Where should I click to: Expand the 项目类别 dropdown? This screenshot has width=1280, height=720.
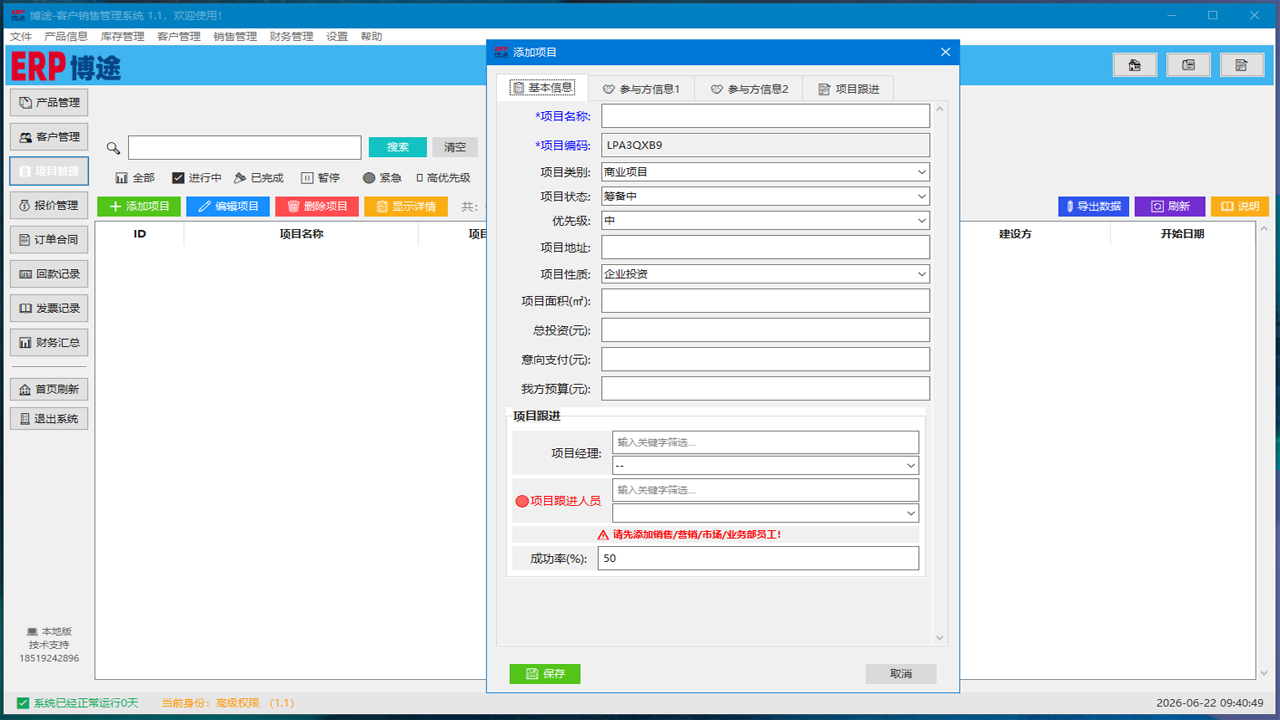(765, 172)
